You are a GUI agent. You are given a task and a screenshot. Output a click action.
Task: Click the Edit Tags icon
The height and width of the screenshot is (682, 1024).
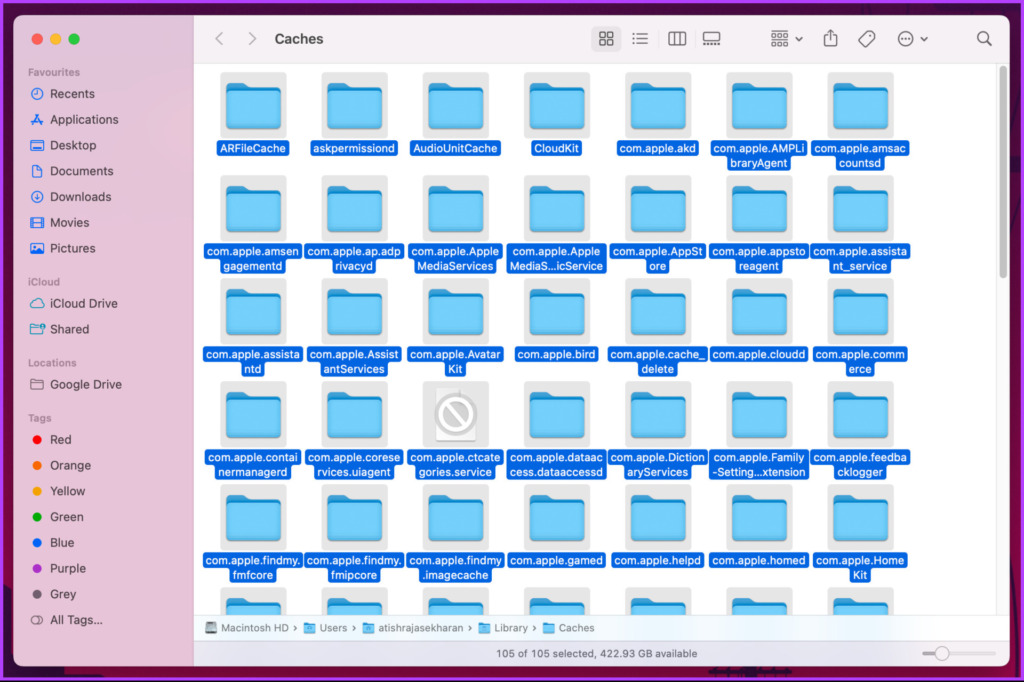tap(867, 39)
